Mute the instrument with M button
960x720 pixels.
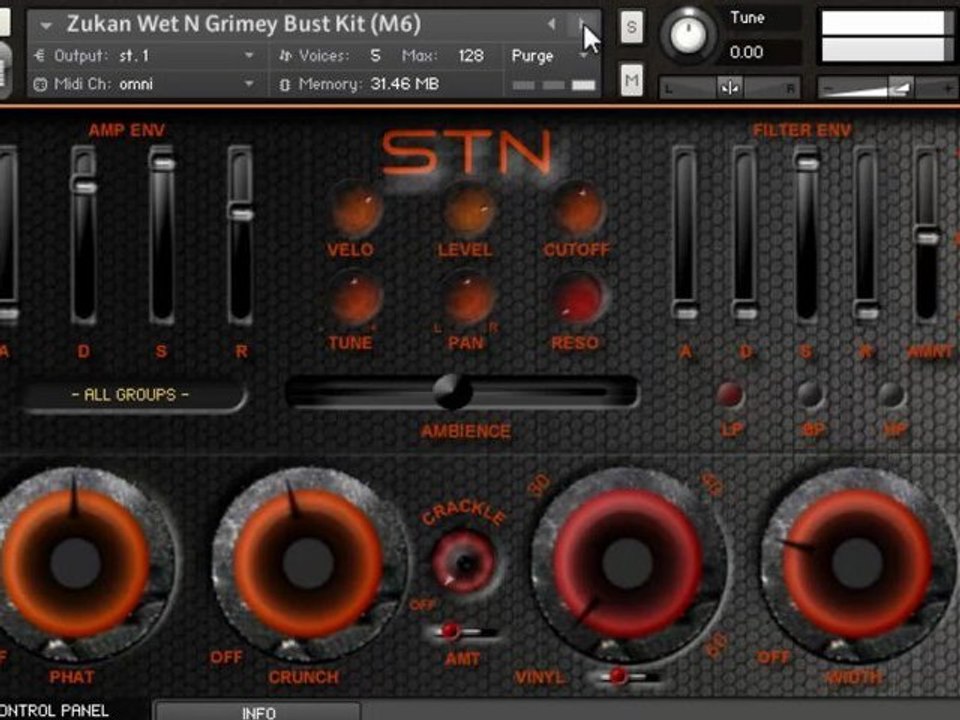631,80
